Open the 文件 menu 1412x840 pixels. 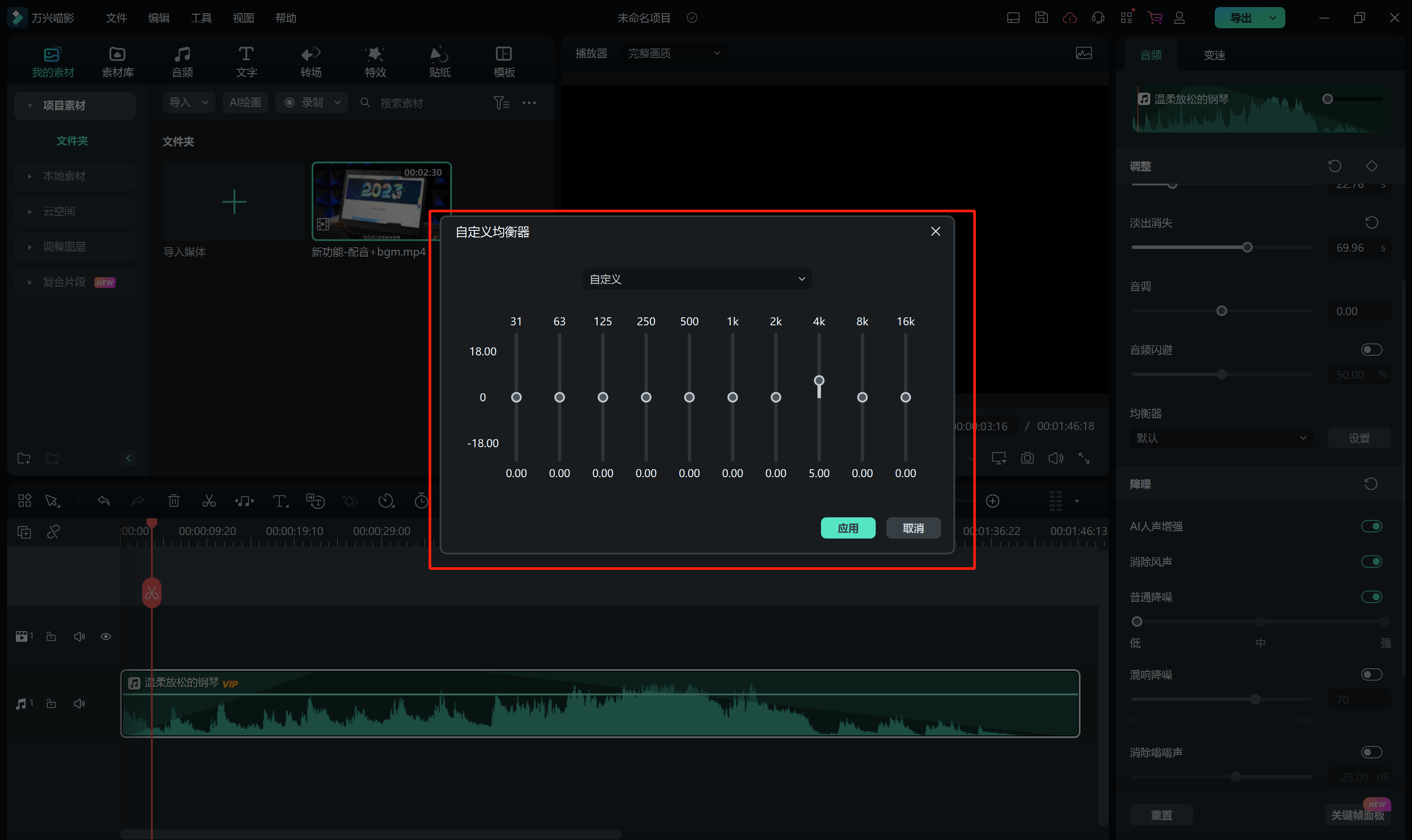116,18
